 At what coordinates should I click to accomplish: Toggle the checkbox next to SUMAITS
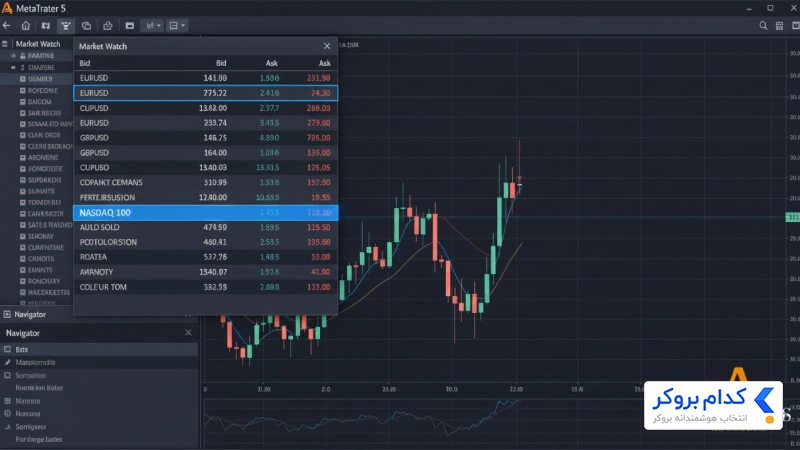click(22, 191)
